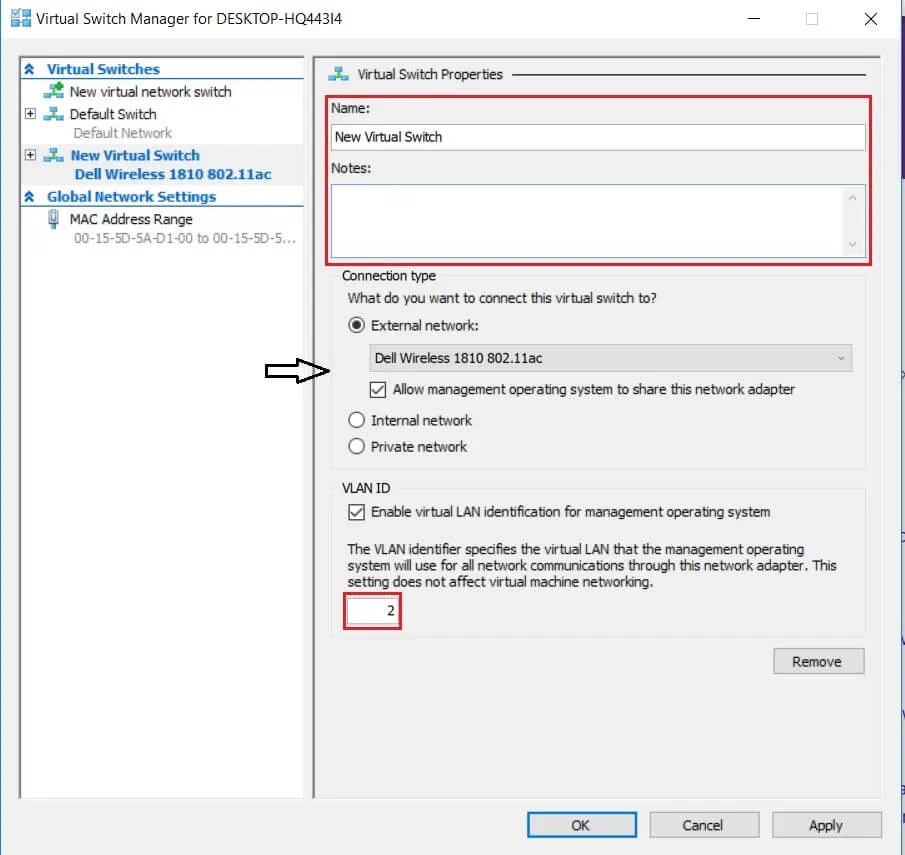Uncheck Allow management operating system sharing
The height and width of the screenshot is (855, 905).
pos(378,390)
